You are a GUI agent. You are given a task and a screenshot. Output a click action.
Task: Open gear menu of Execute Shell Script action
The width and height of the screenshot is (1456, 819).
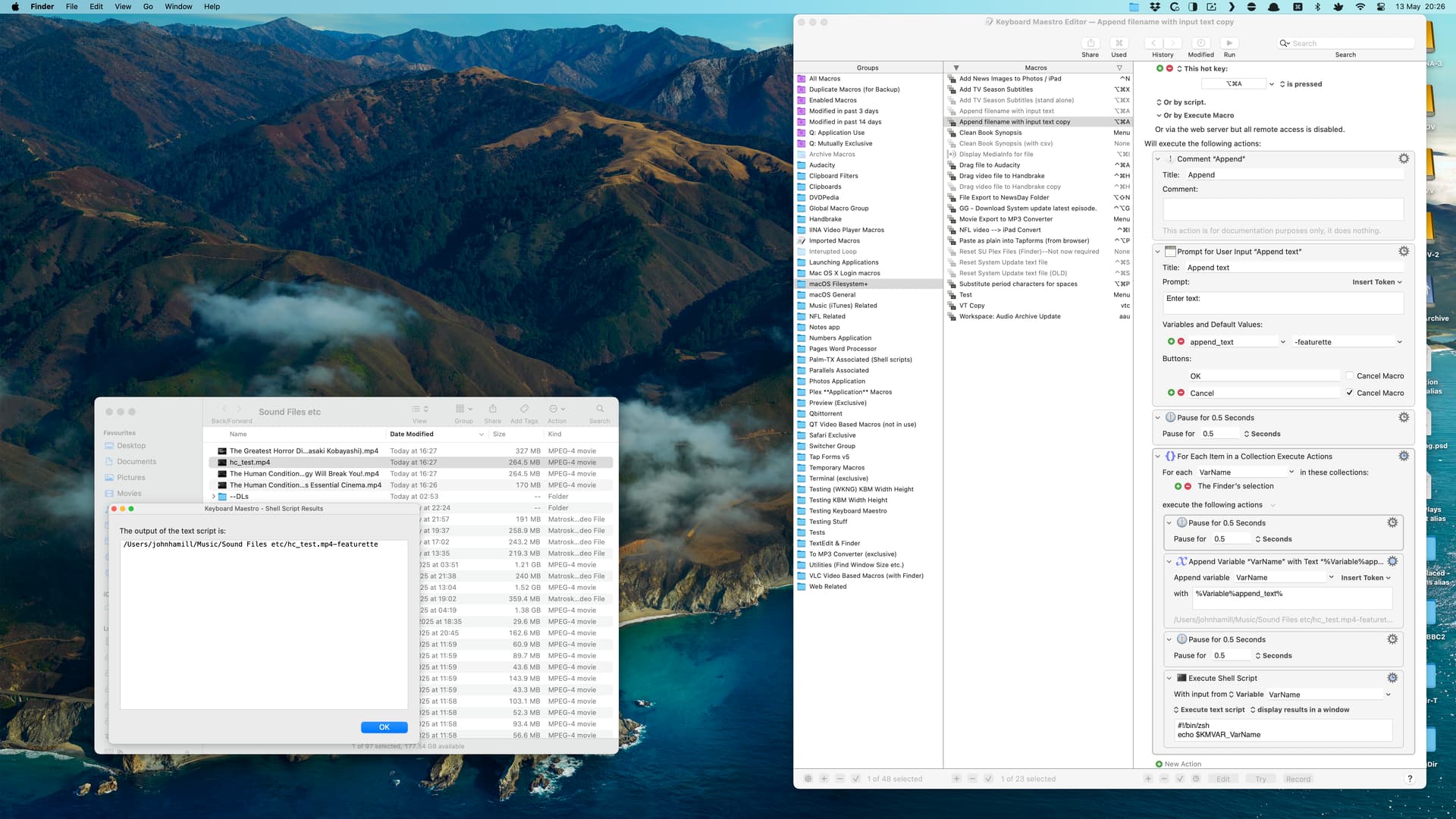coord(1392,678)
